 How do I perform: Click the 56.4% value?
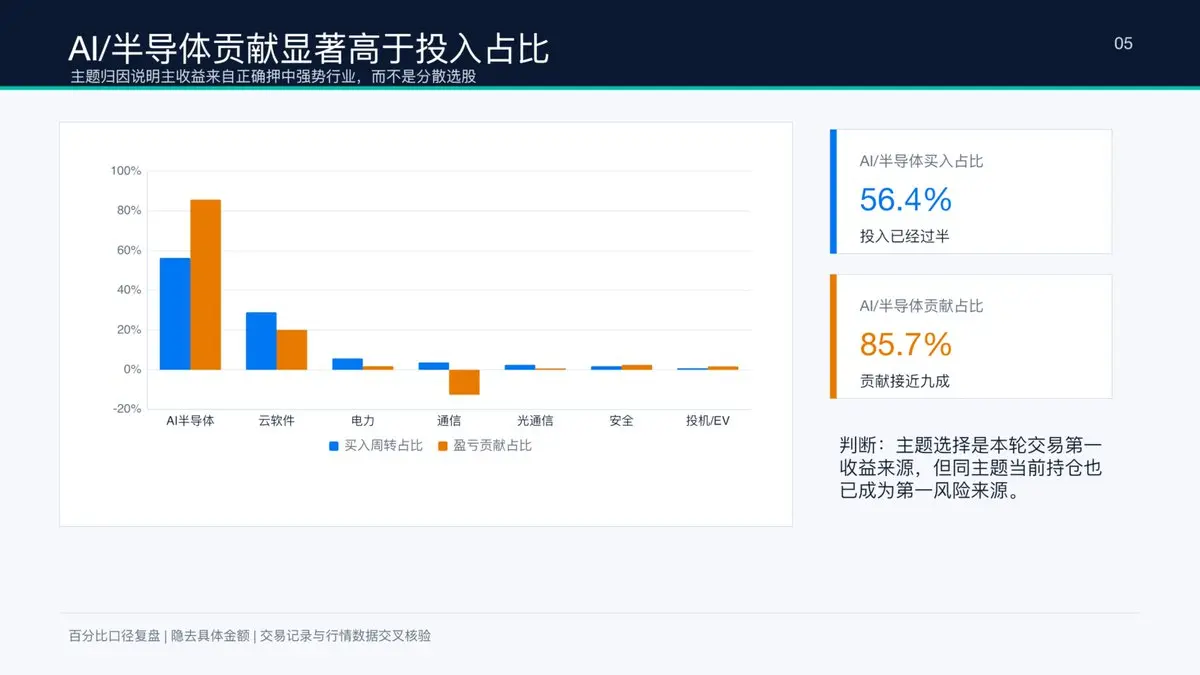tap(906, 199)
